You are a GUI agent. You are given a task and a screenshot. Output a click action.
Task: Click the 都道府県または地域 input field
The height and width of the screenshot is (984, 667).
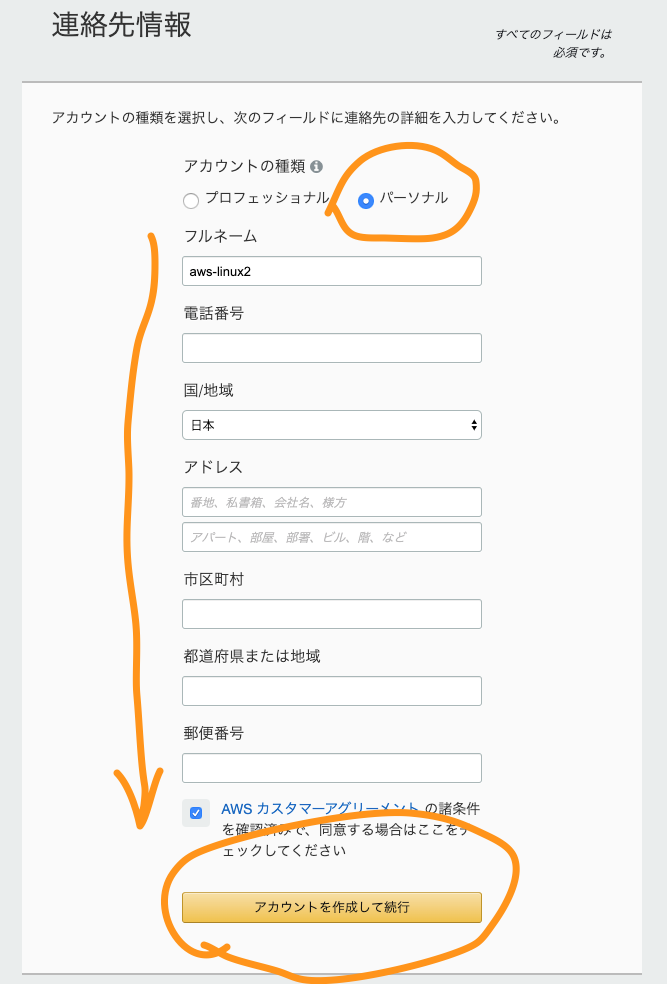tap(332, 691)
